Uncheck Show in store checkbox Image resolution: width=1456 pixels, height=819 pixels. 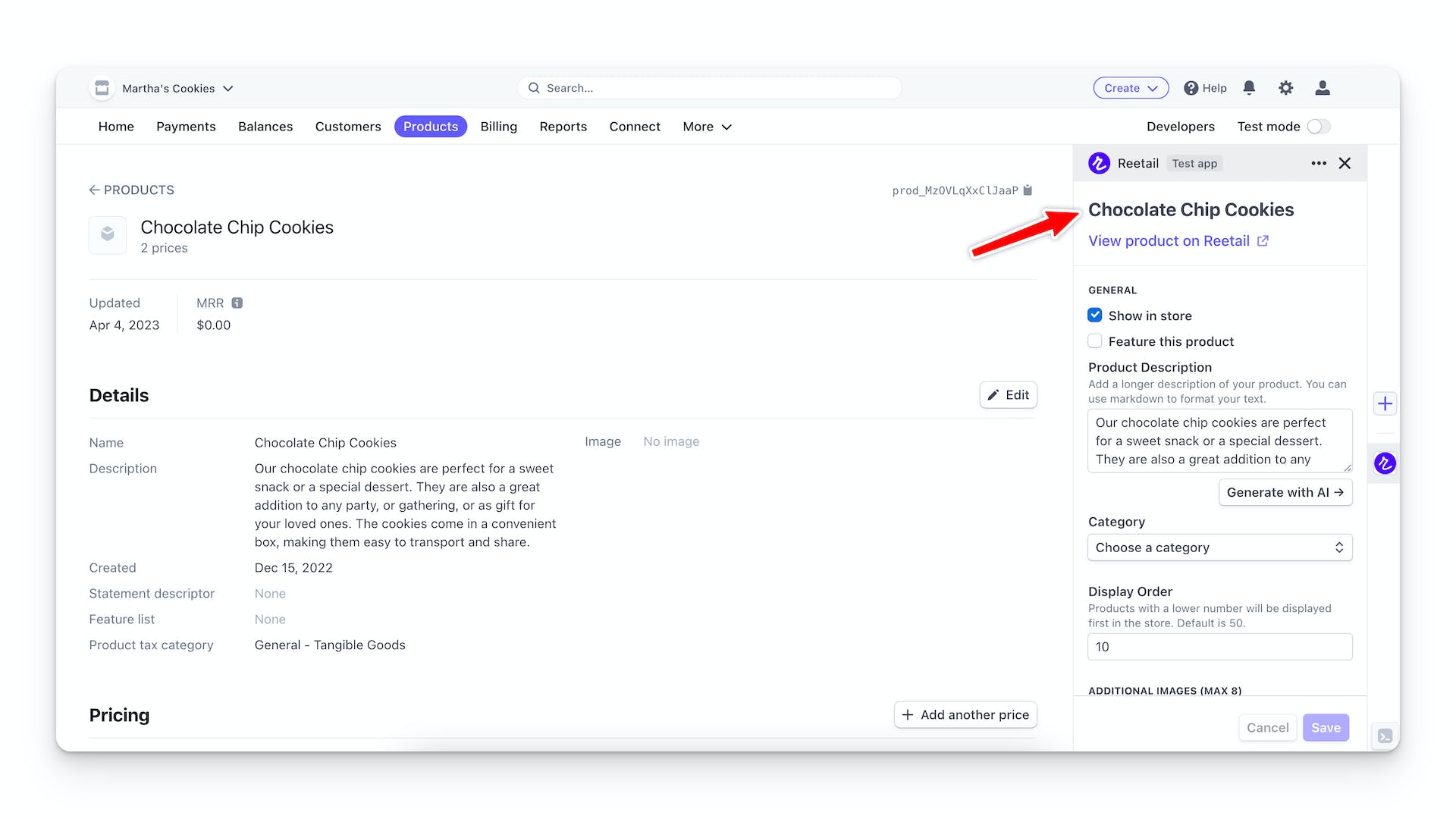tap(1095, 315)
